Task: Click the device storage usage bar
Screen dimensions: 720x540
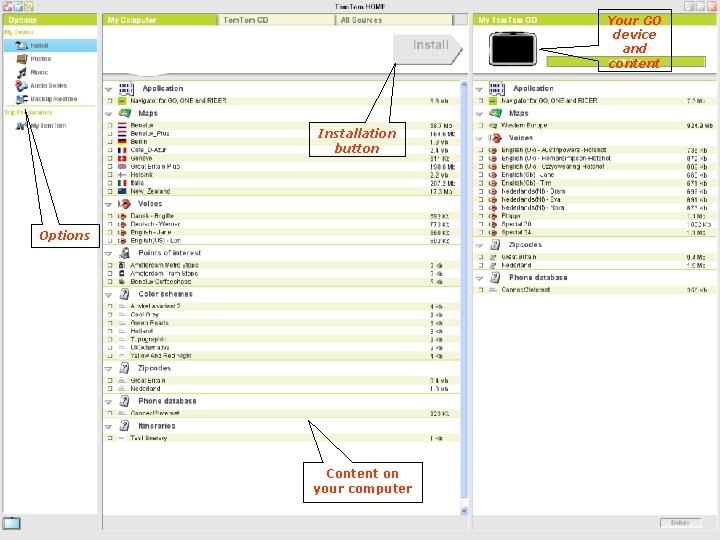Action: 625,62
